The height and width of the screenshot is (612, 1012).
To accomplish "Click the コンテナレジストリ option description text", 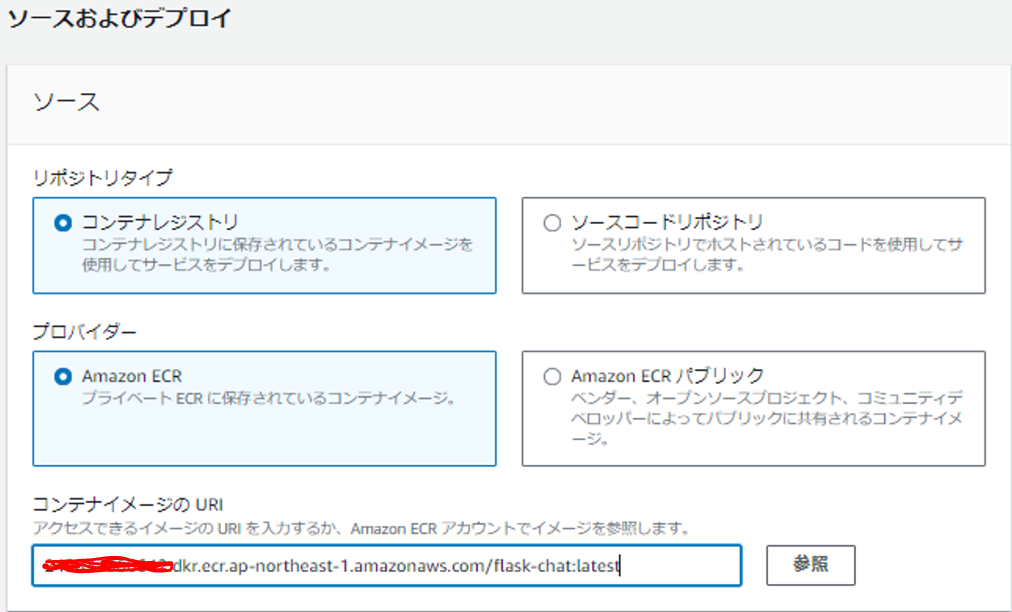I will tap(277, 254).
